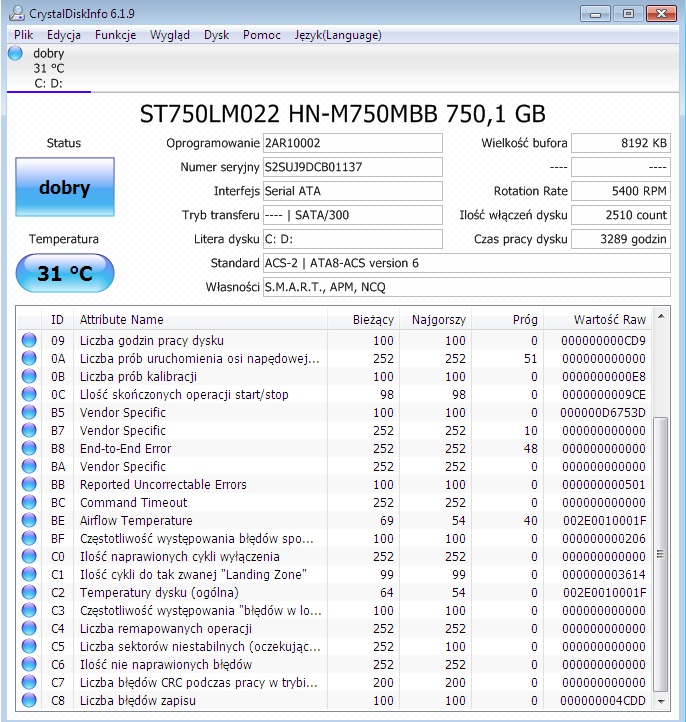Click the status orb for attribute 09

pyautogui.click(x=29, y=340)
